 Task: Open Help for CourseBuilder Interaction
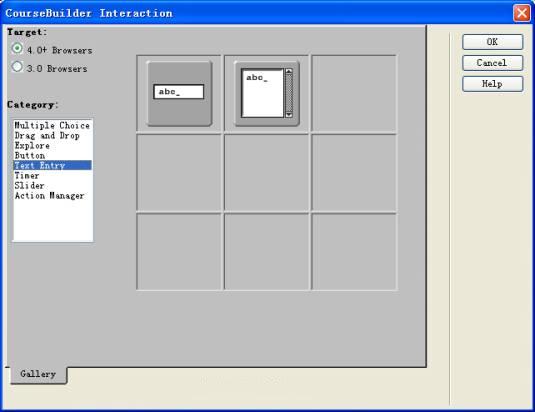(492, 84)
